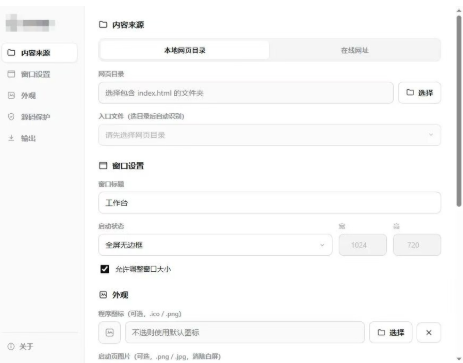Click the 窗口标题 field with 工作台

[269, 203]
